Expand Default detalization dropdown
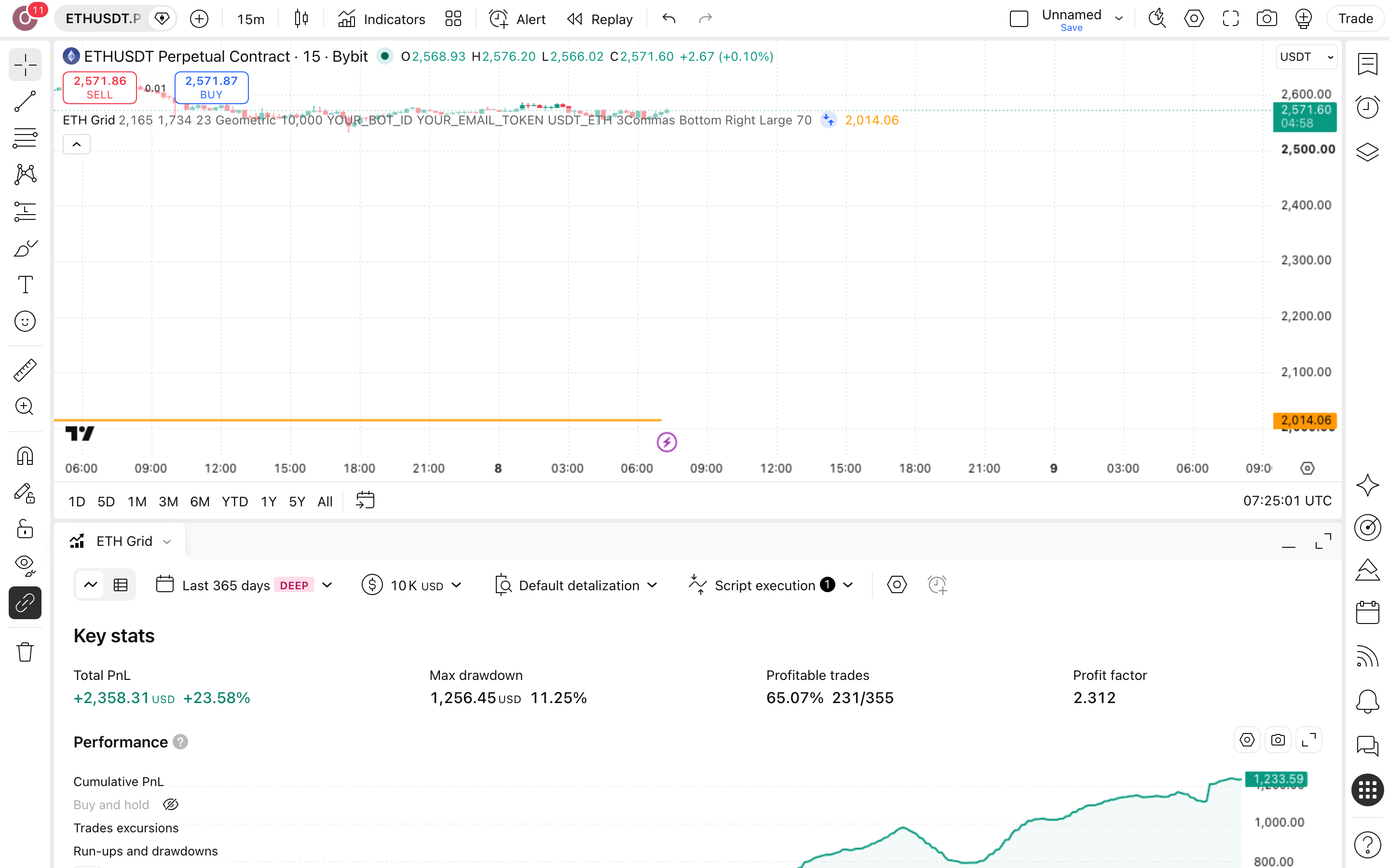The image size is (1389, 868). click(576, 585)
